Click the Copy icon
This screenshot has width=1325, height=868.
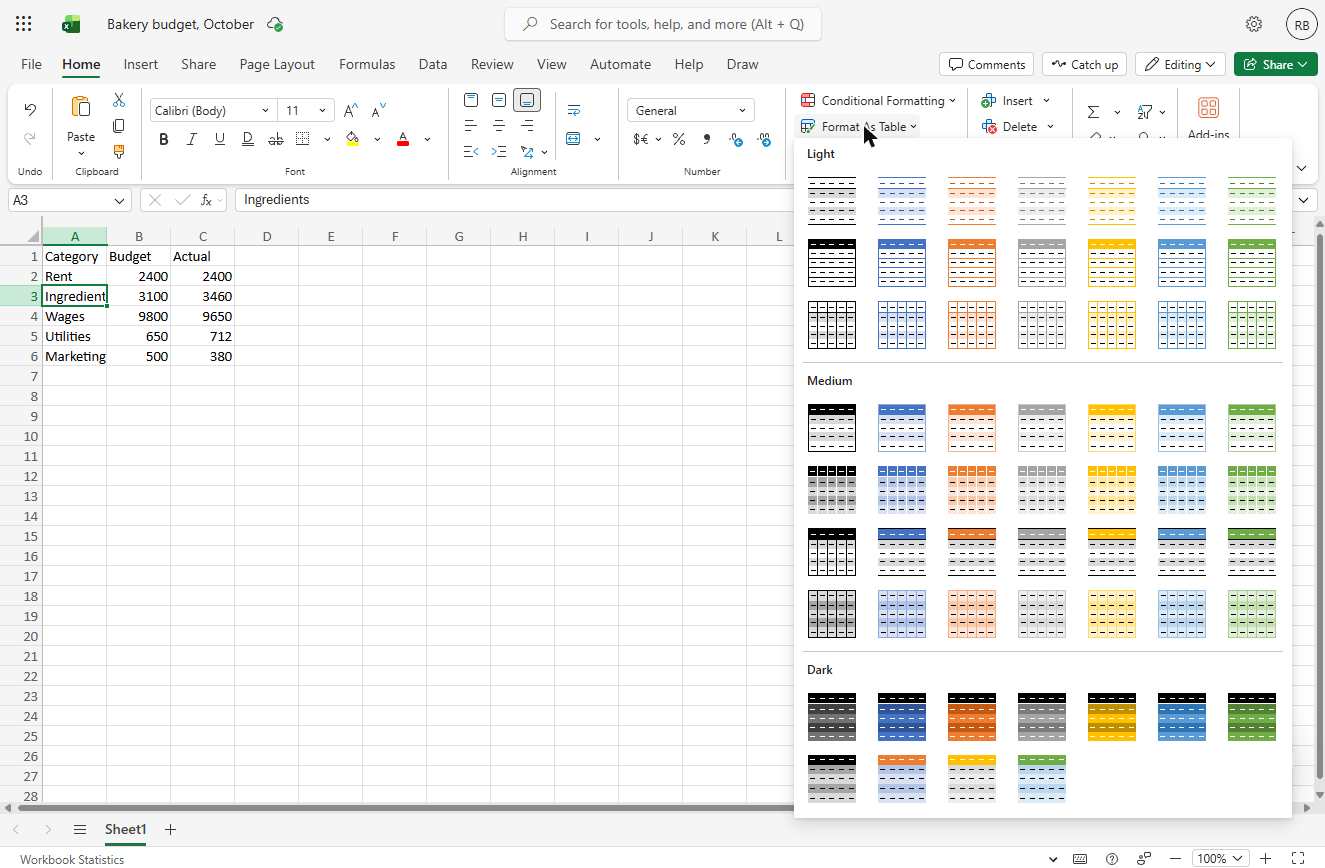pos(119,126)
